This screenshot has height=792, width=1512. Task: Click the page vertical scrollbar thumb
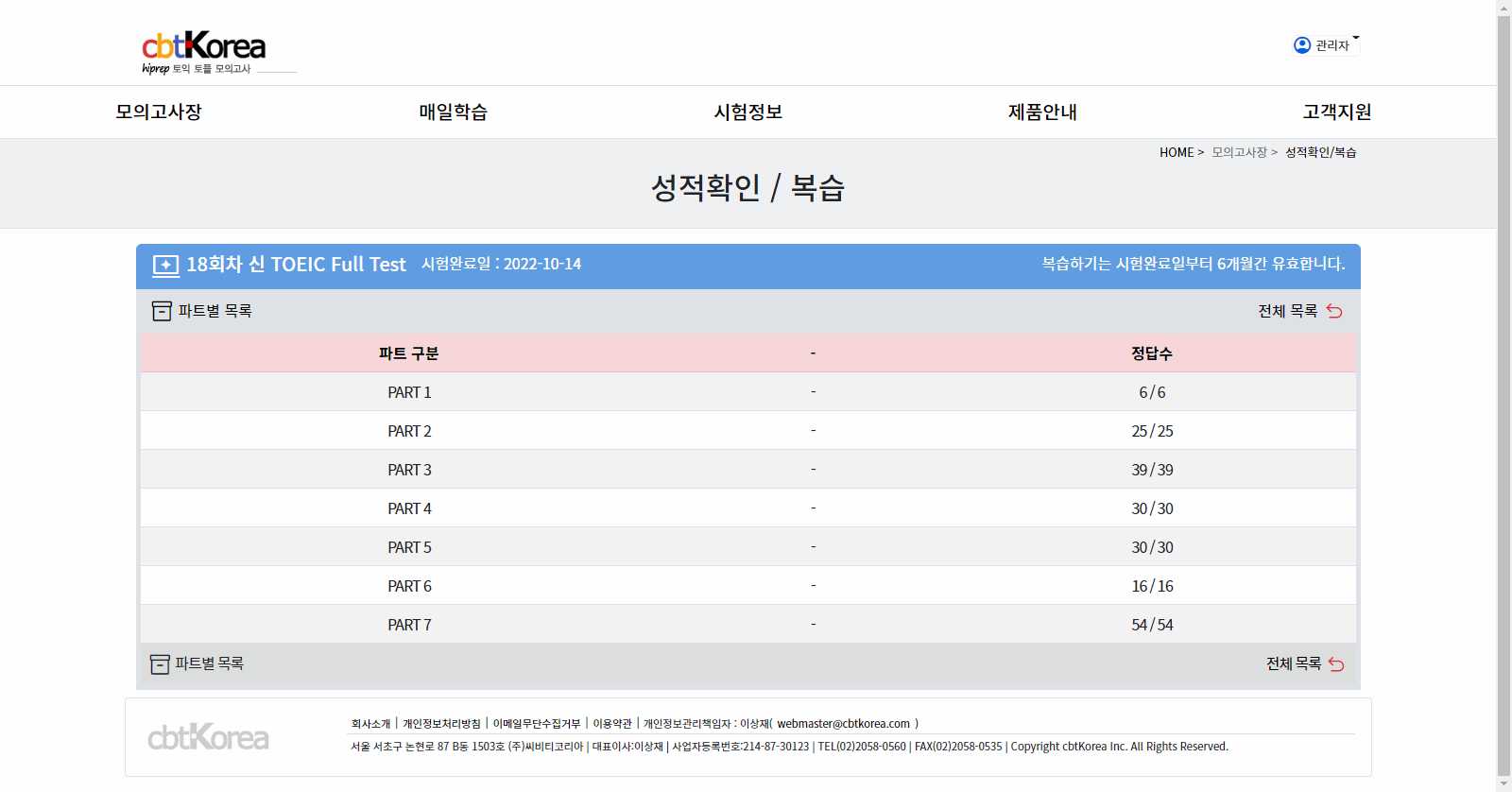tap(1504, 395)
